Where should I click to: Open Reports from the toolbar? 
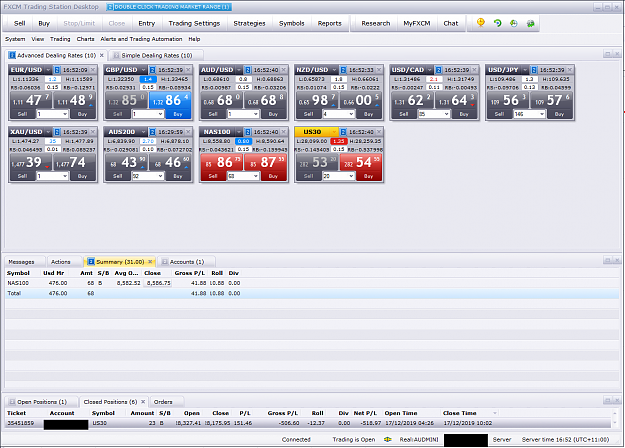tap(329, 24)
